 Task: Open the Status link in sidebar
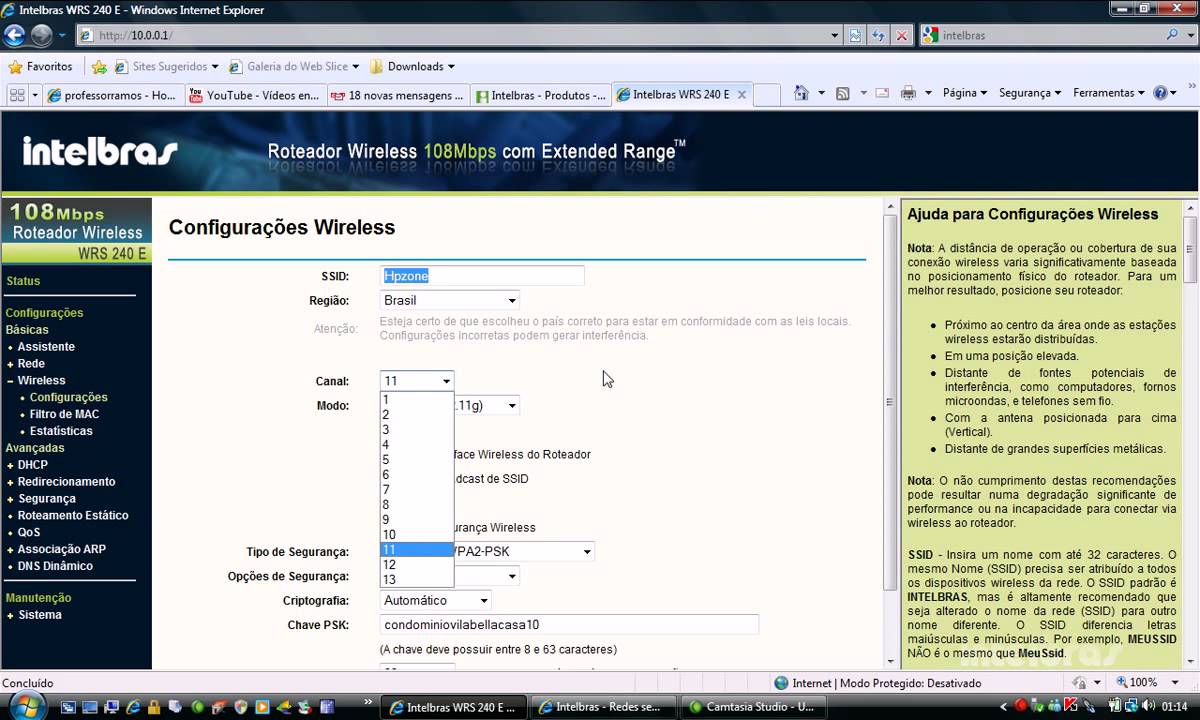23,281
